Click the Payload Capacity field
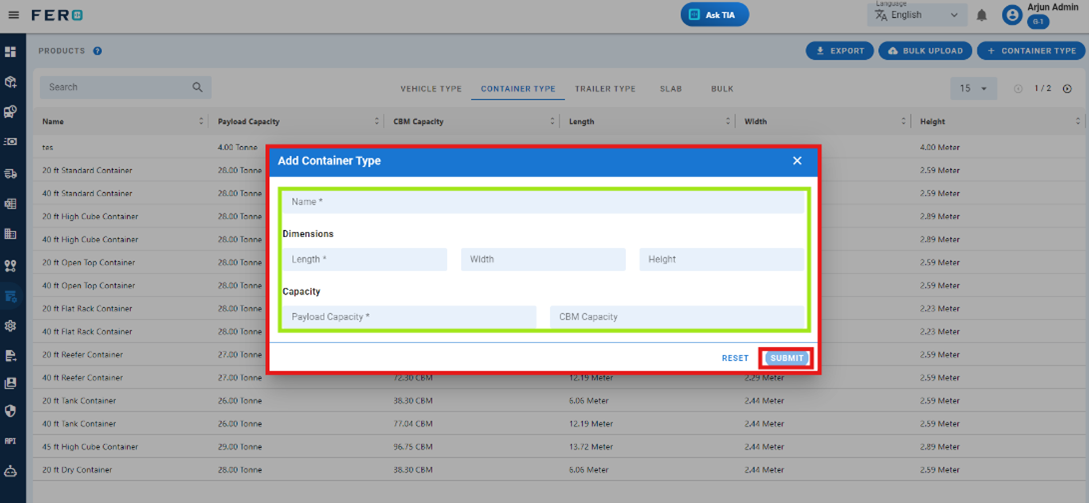The image size is (1089, 503). [x=409, y=317]
